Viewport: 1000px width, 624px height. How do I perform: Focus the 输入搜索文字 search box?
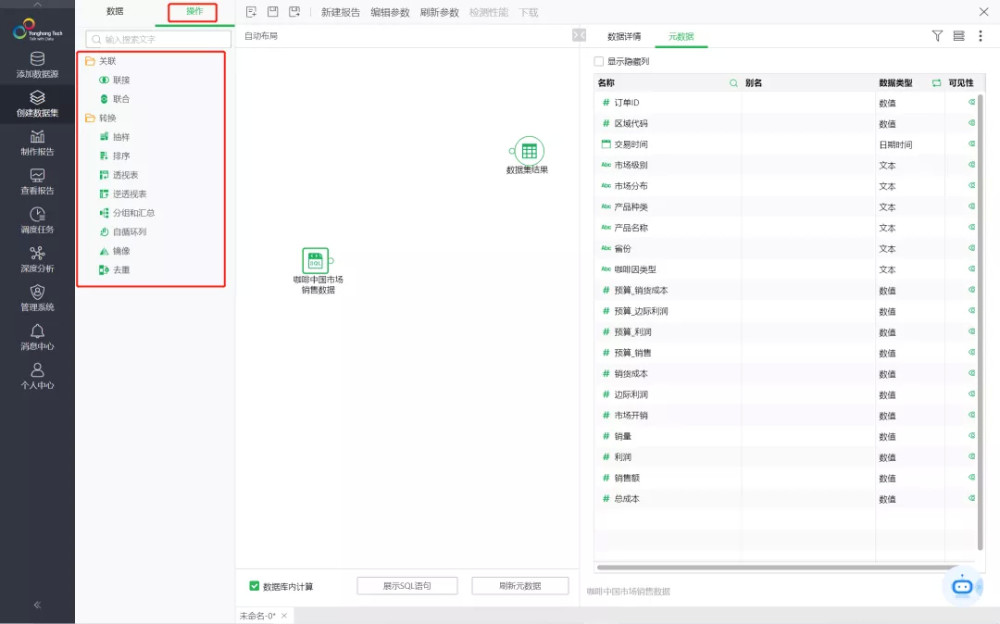click(x=158, y=39)
